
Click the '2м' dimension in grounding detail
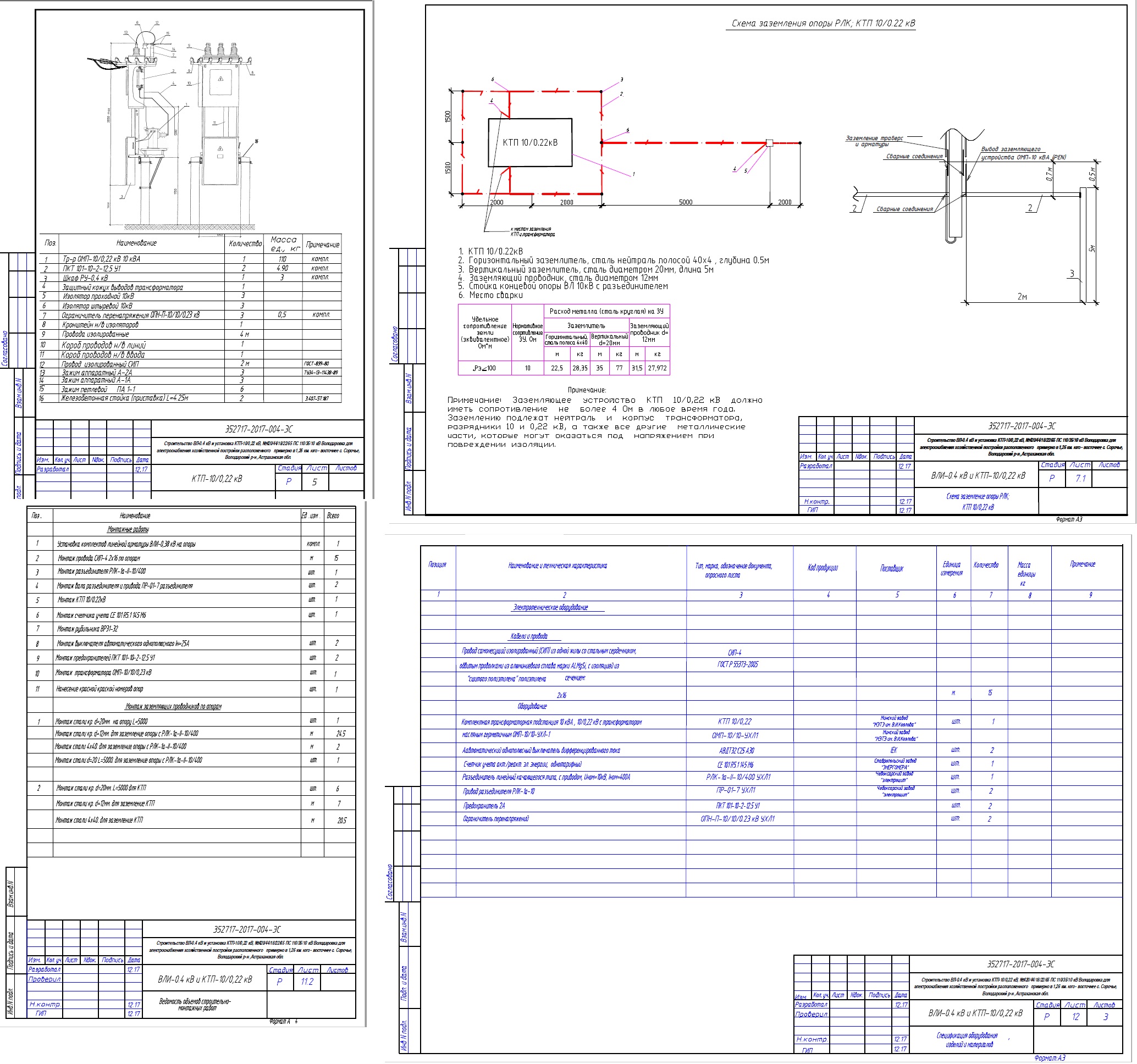(x=1022, y=296)
